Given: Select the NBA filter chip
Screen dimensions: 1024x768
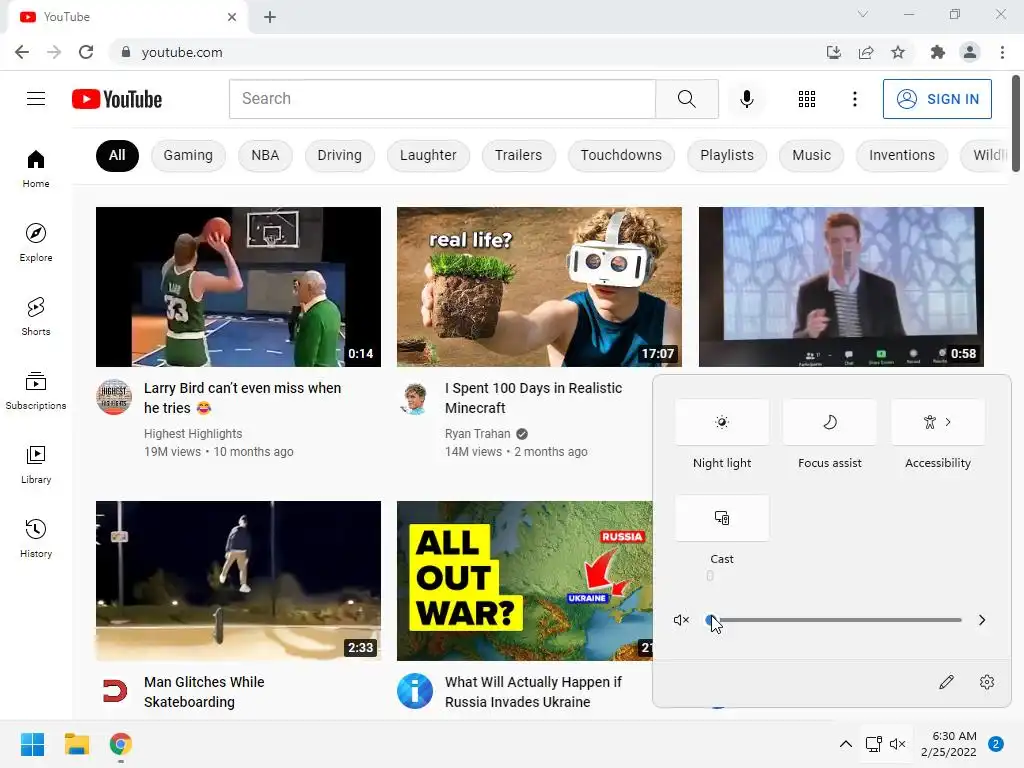Looking at the screenshot, I should coord(265,155).
